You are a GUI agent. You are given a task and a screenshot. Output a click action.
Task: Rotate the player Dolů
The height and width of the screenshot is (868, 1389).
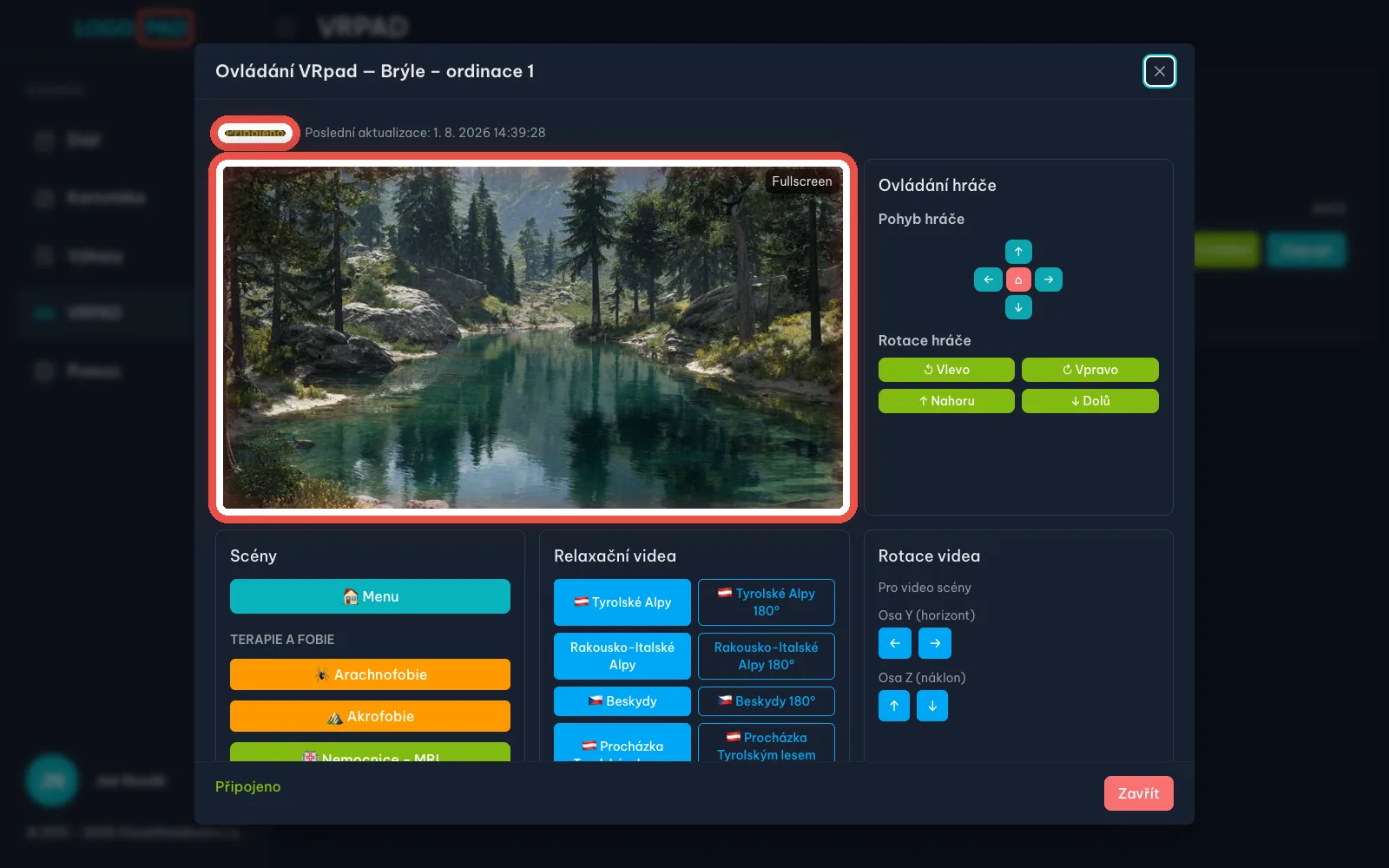point(1090,401)
